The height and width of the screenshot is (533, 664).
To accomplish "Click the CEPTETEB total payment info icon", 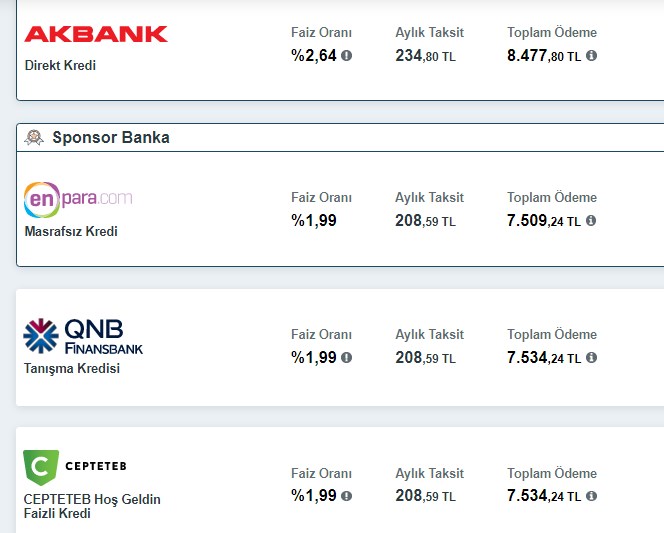I will (x=592, y=496).
